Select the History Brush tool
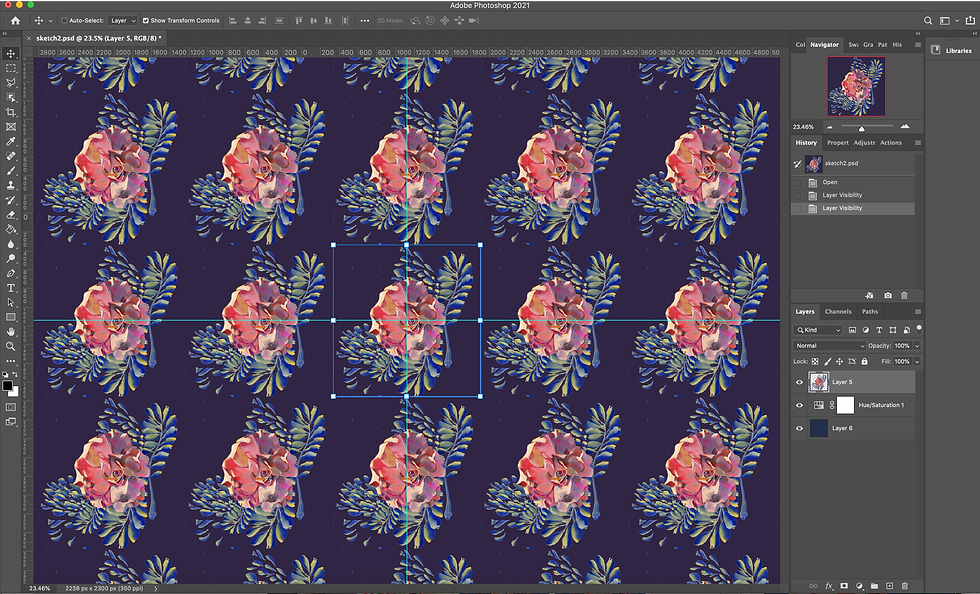 point(11,200)
